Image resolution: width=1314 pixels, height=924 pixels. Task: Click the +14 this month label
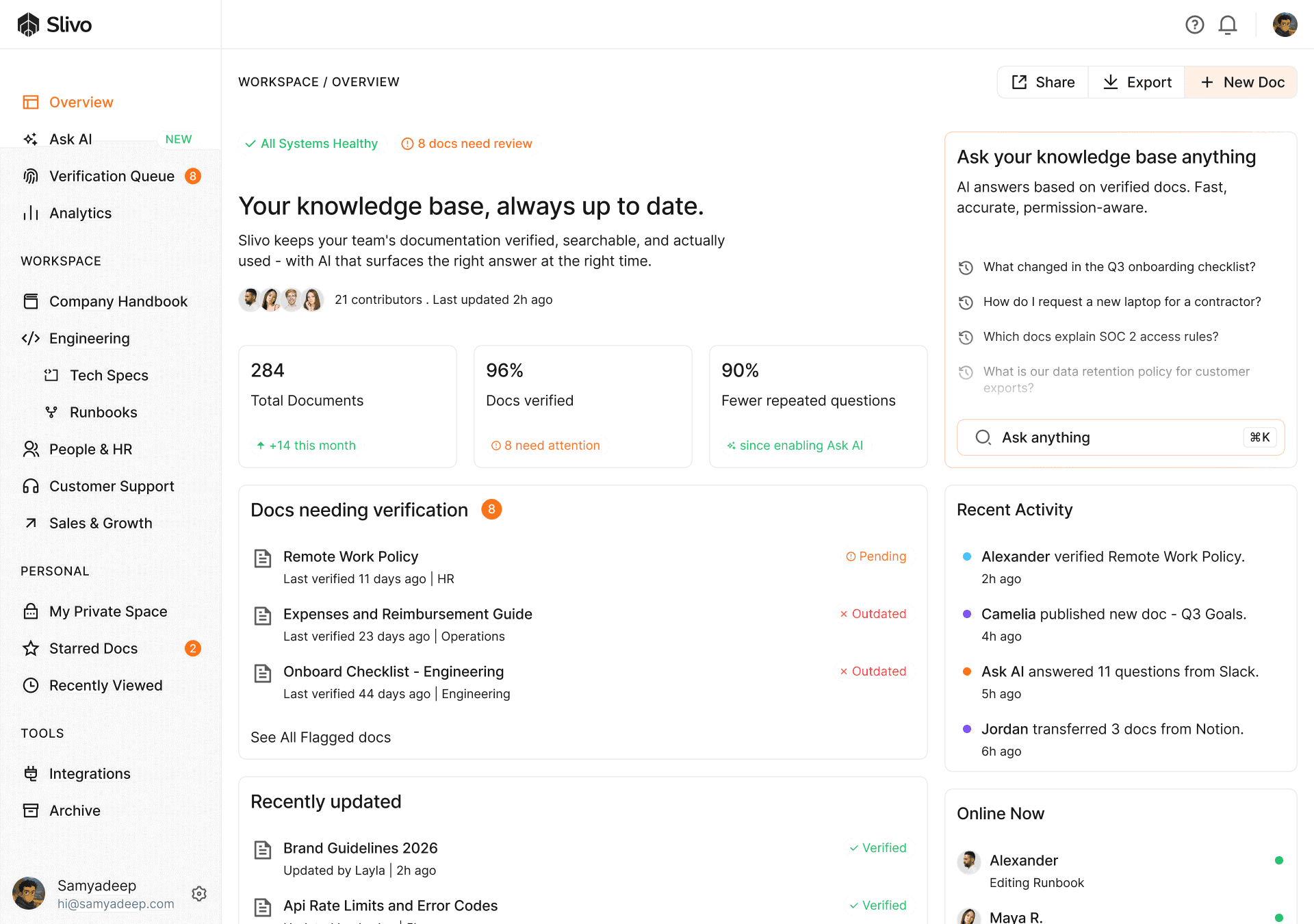tap(307, 446)
